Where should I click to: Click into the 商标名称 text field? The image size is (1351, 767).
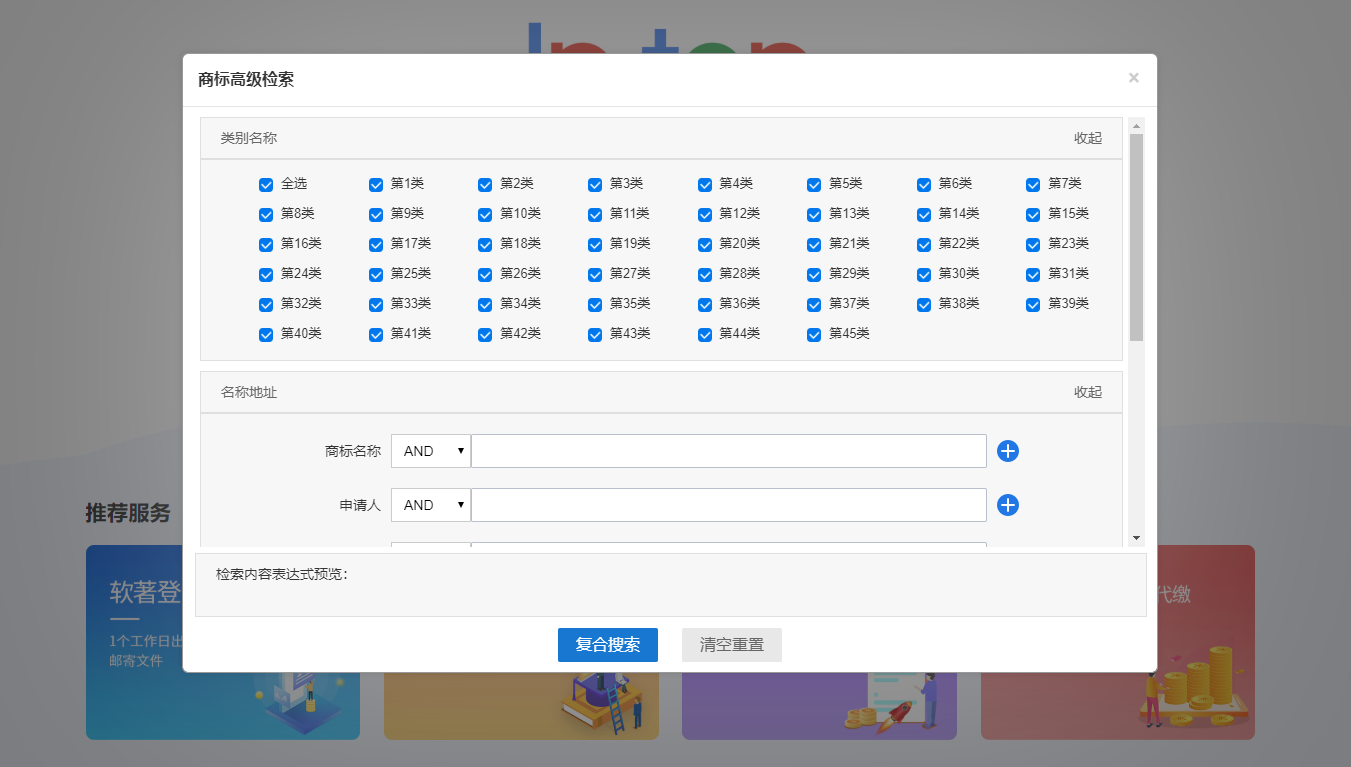click(x=728, y=451)
